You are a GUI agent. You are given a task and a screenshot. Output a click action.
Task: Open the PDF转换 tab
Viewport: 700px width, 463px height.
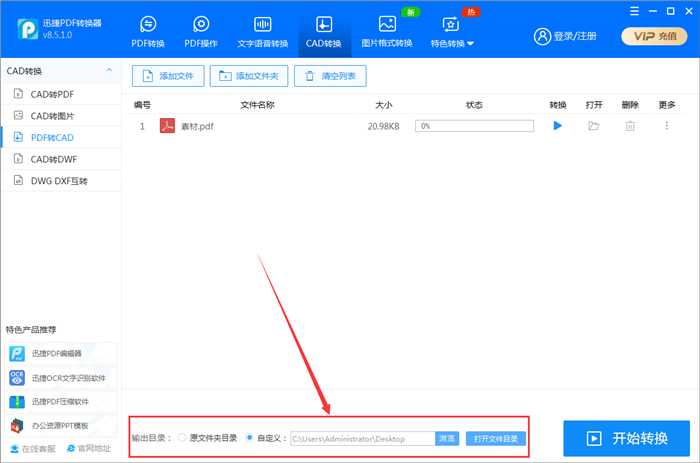pos(148,31)
